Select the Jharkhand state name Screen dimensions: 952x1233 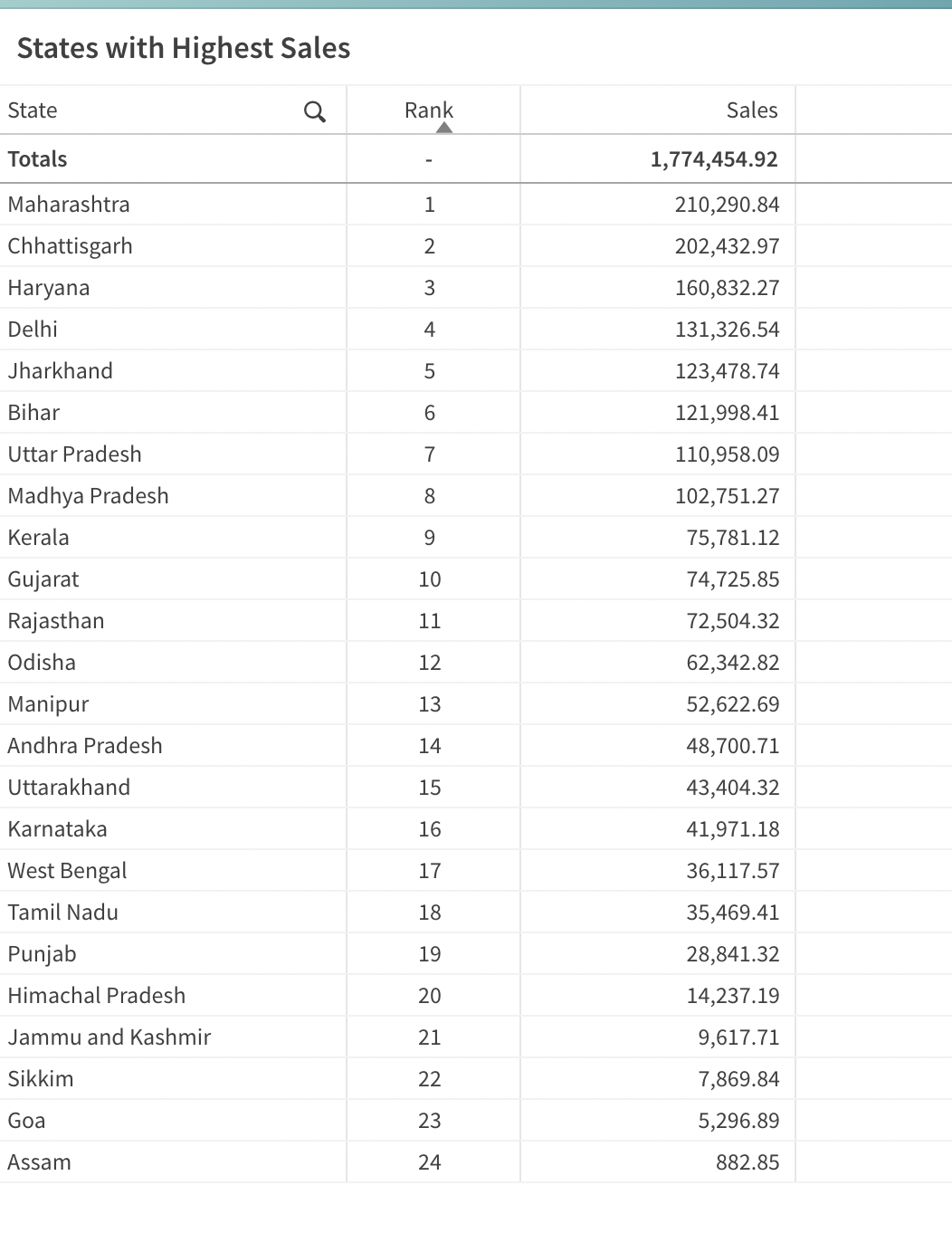[x=60, y=370]
